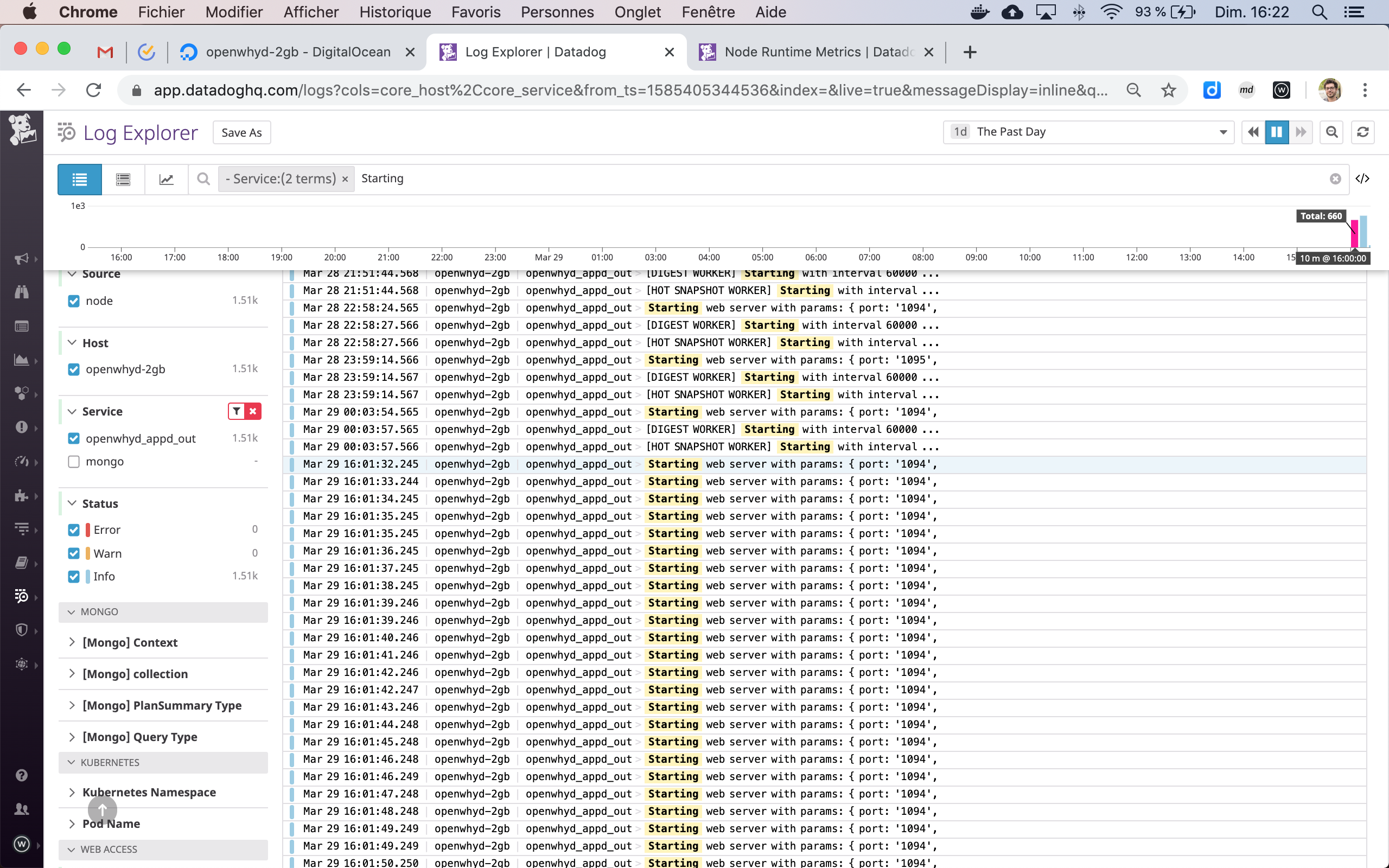The height and width of the screenshot is (868, 1389).
Task: Open the Security shield icon in sidebar
Action: (21, 629)
